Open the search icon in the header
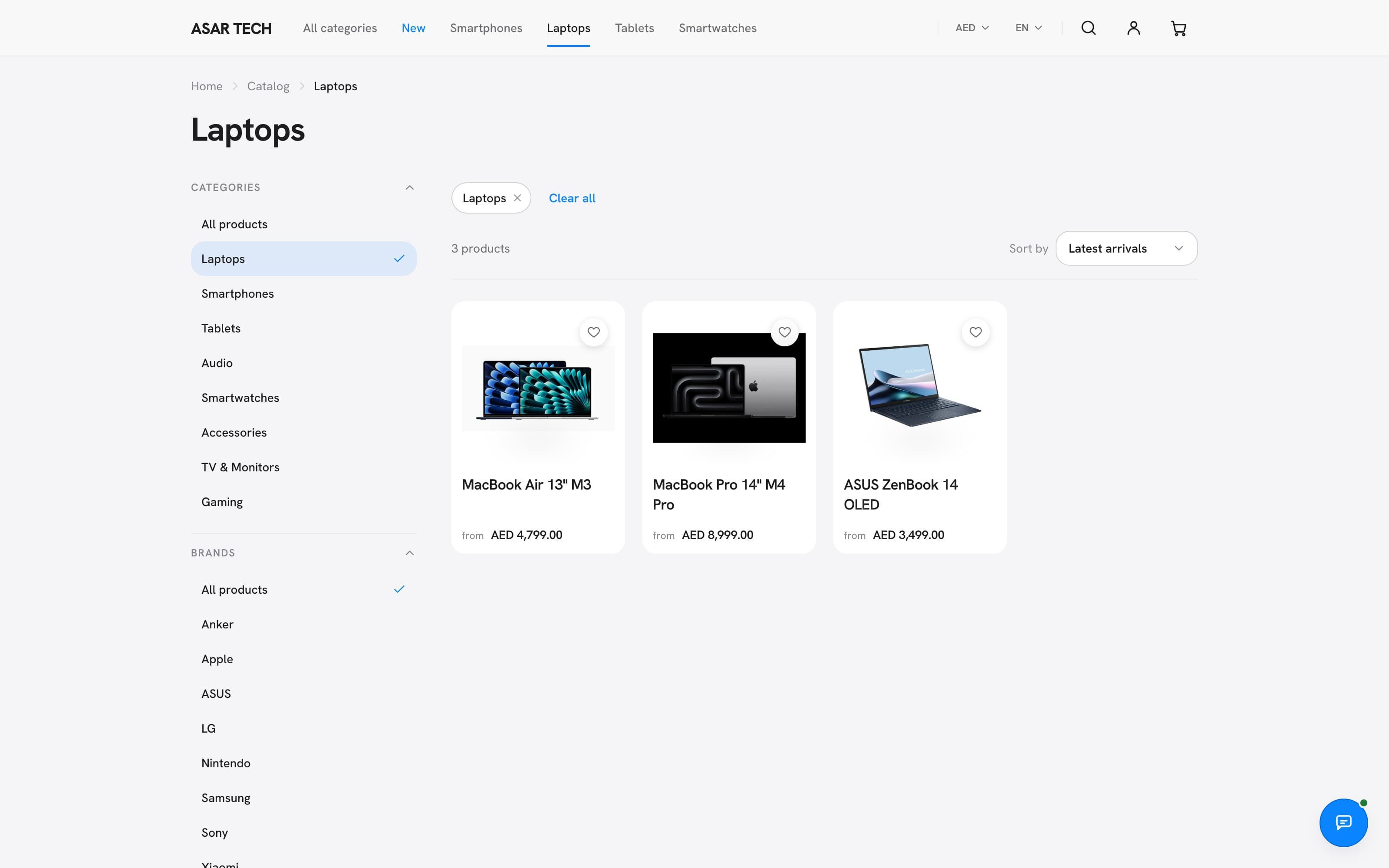This screenshot has height=868, width=1389. 1088,28
